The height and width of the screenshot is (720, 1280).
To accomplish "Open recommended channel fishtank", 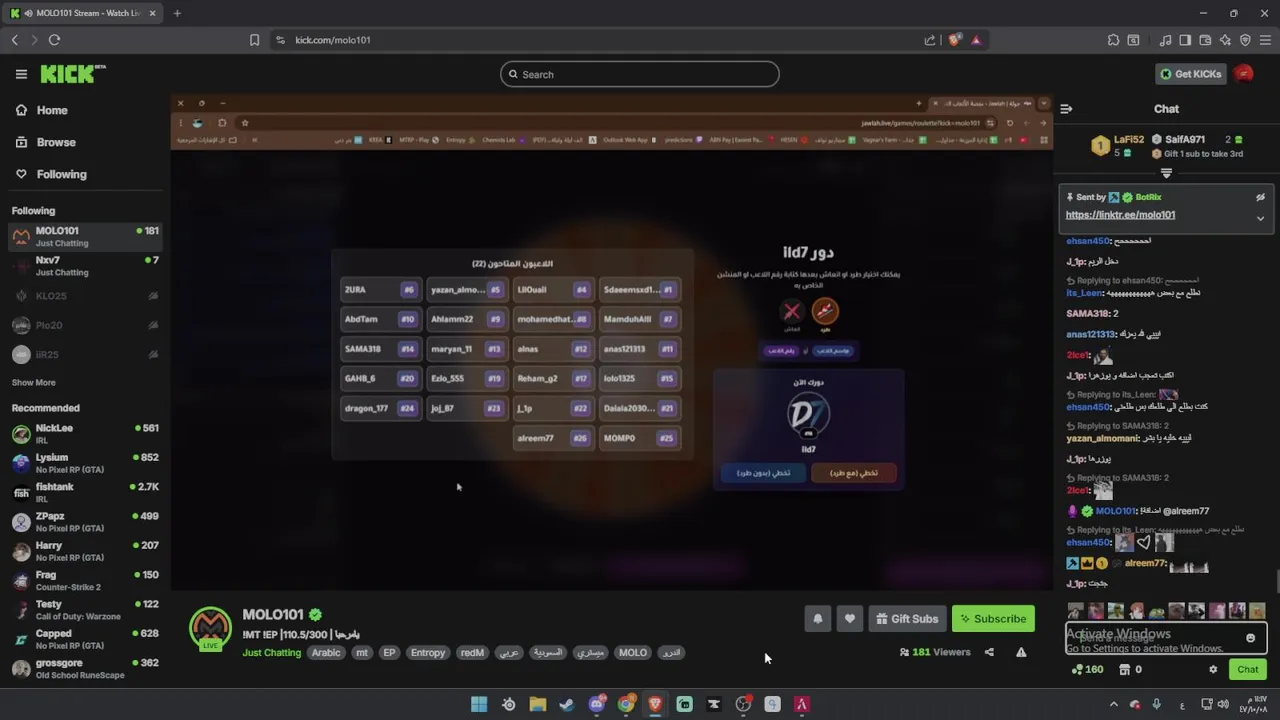I will (85, 492).
